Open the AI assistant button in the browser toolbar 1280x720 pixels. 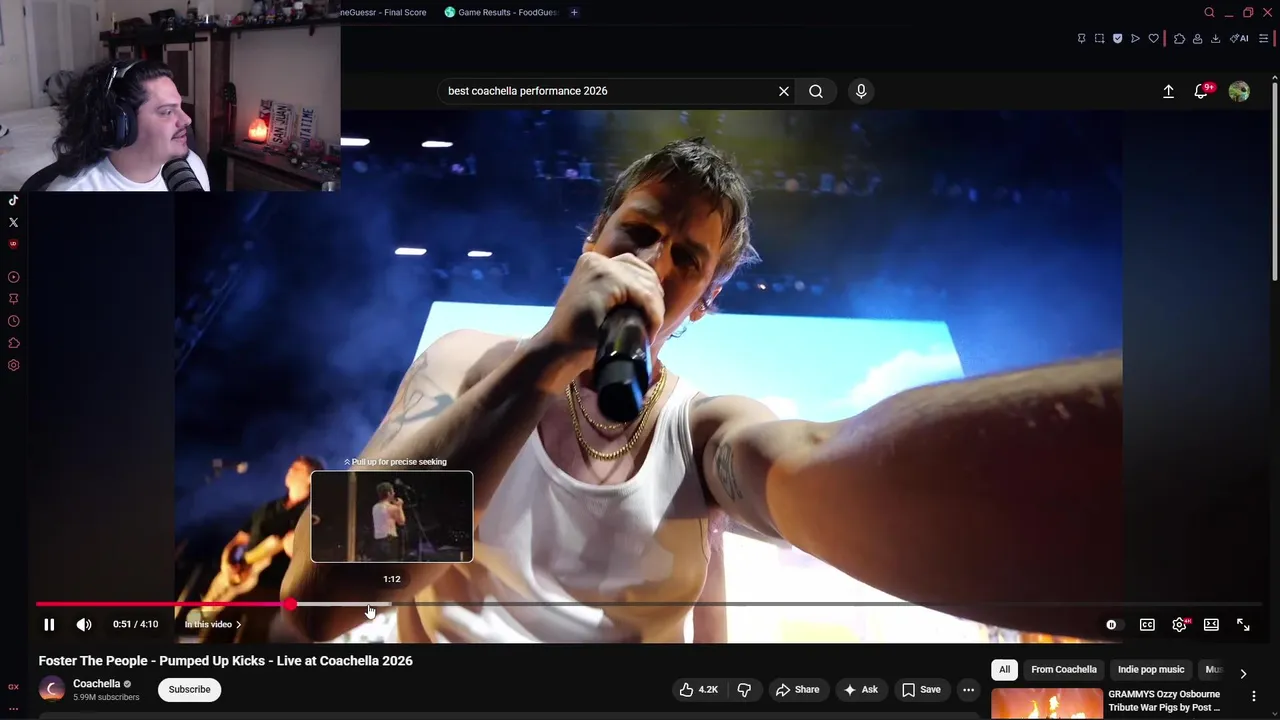pyautogui.click(x=1239, y=39)
